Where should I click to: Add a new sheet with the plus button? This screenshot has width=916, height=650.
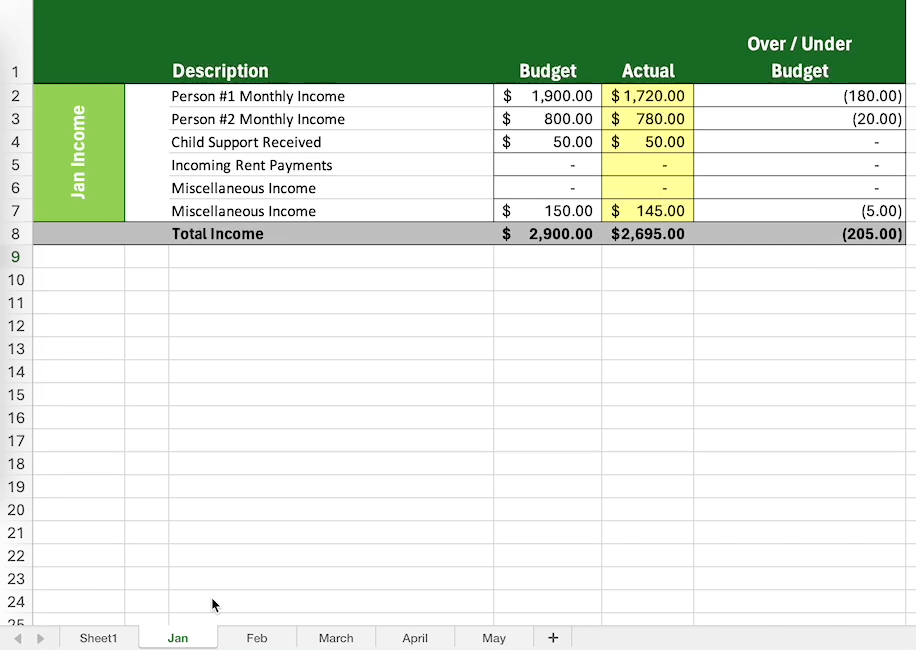click(x=553, y=637)
